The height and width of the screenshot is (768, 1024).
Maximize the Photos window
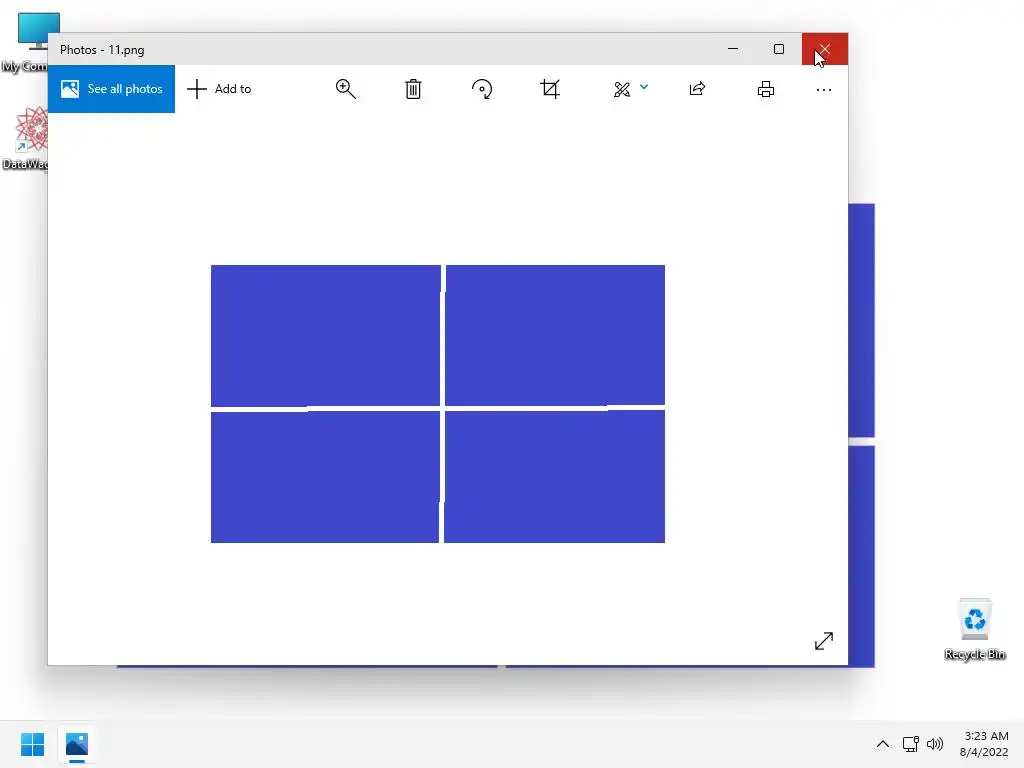[x=778, y=49]
